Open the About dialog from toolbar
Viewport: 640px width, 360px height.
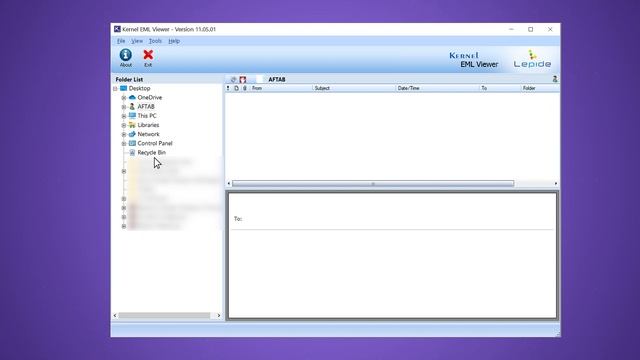126,58
